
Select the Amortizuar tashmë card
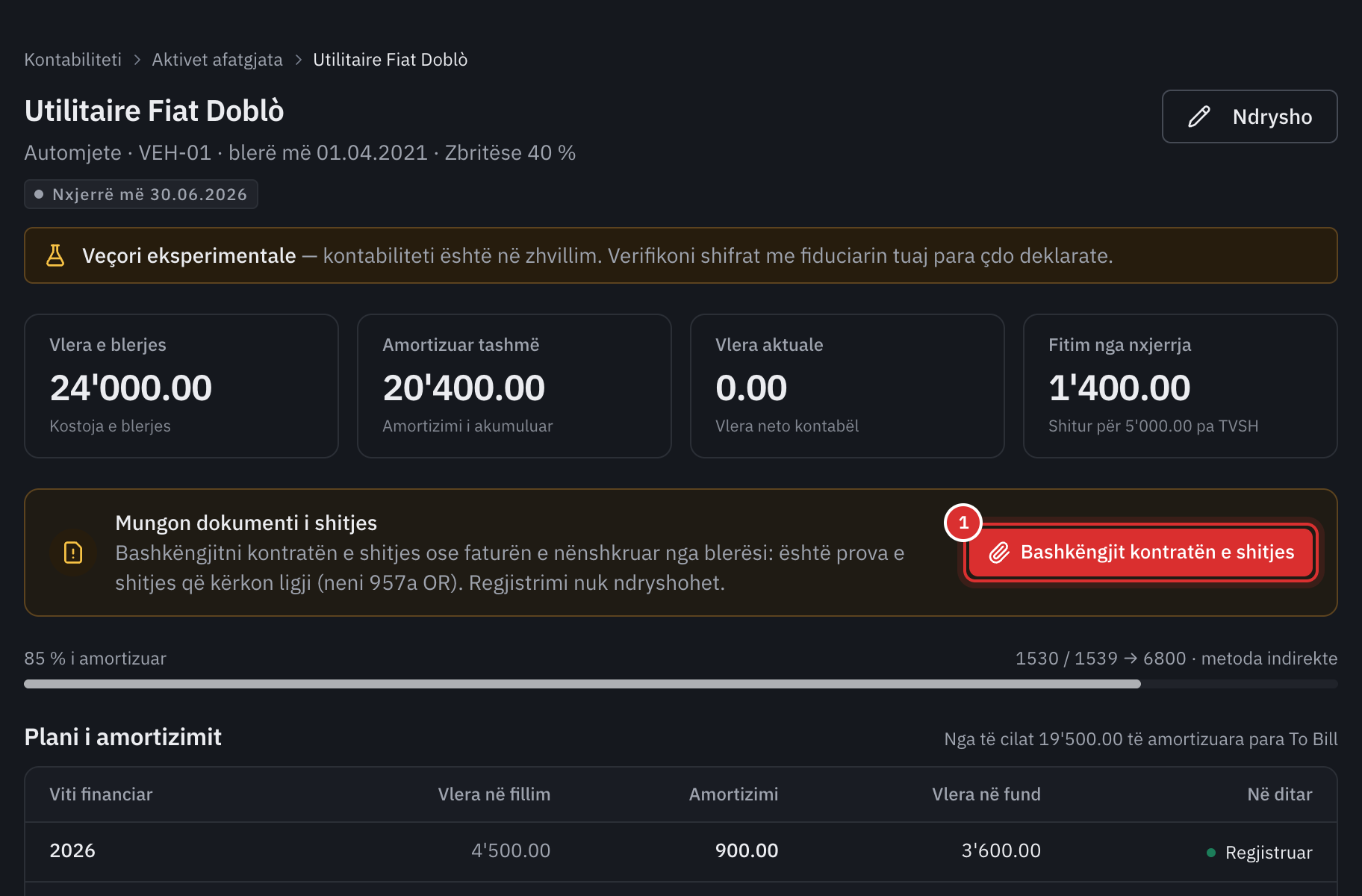click(514, 386)
